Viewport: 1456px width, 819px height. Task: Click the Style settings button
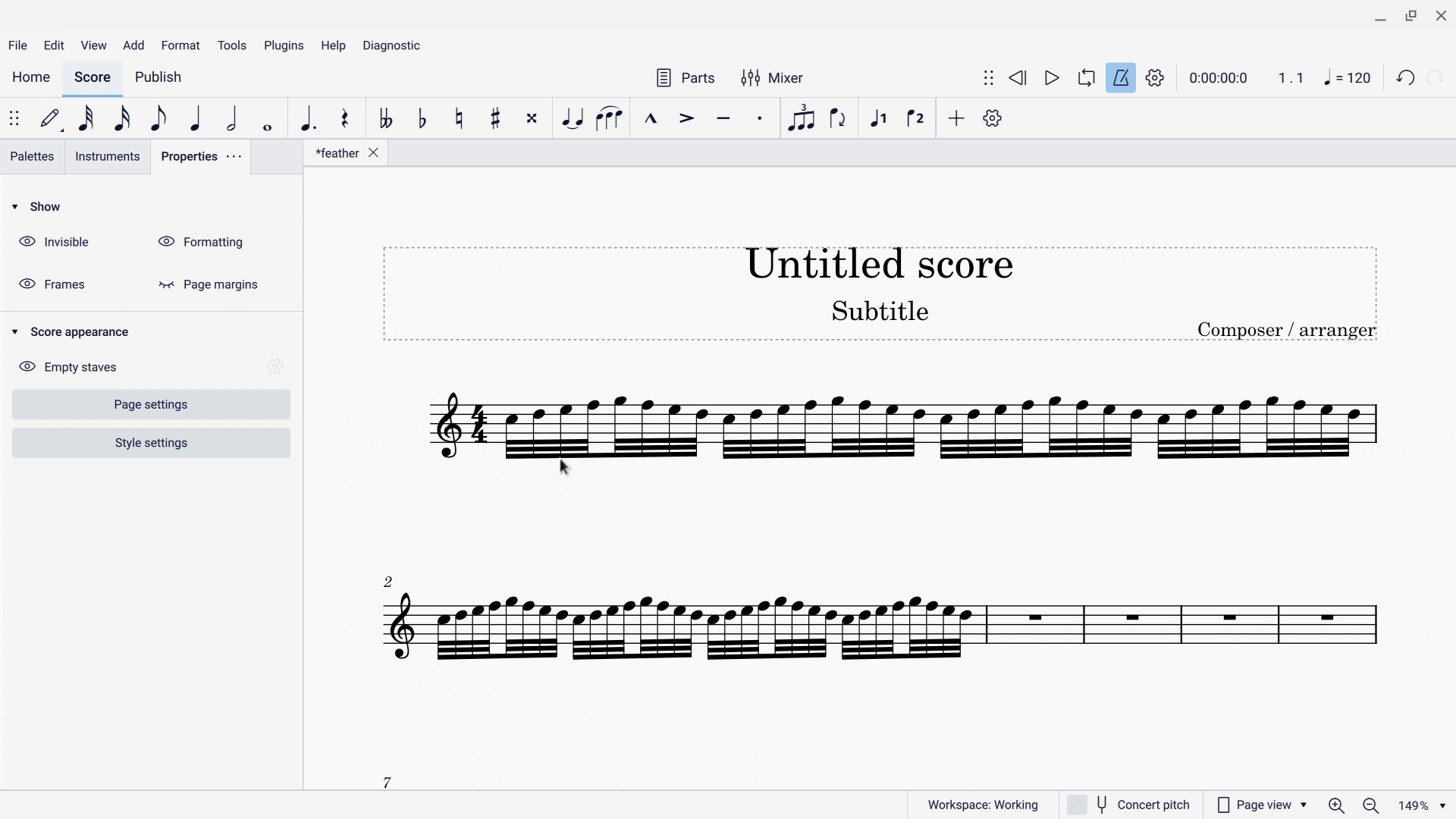pos(151,443)
